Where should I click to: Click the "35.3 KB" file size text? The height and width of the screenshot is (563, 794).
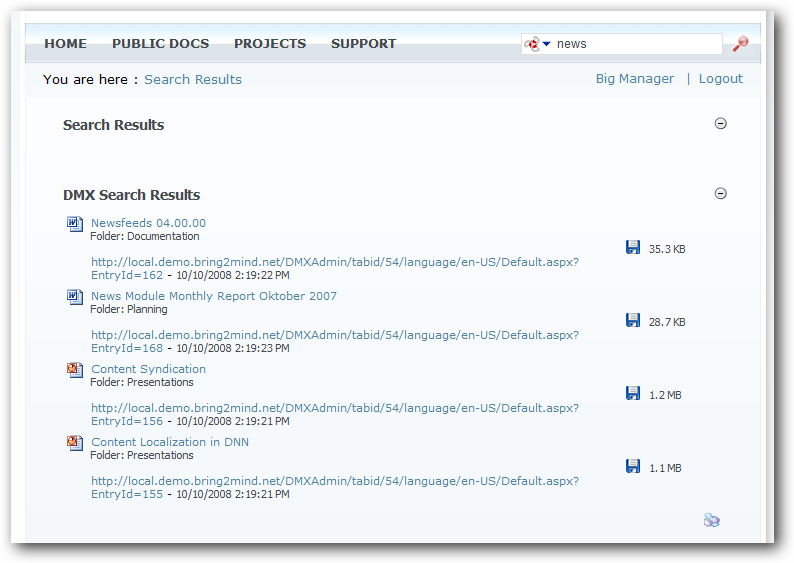click(667, 249)
